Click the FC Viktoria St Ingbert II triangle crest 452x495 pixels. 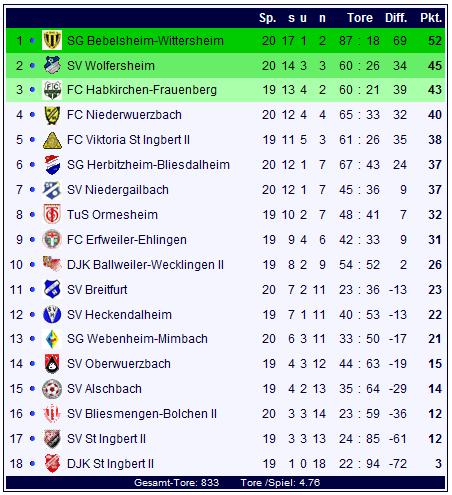pos(52,140)
